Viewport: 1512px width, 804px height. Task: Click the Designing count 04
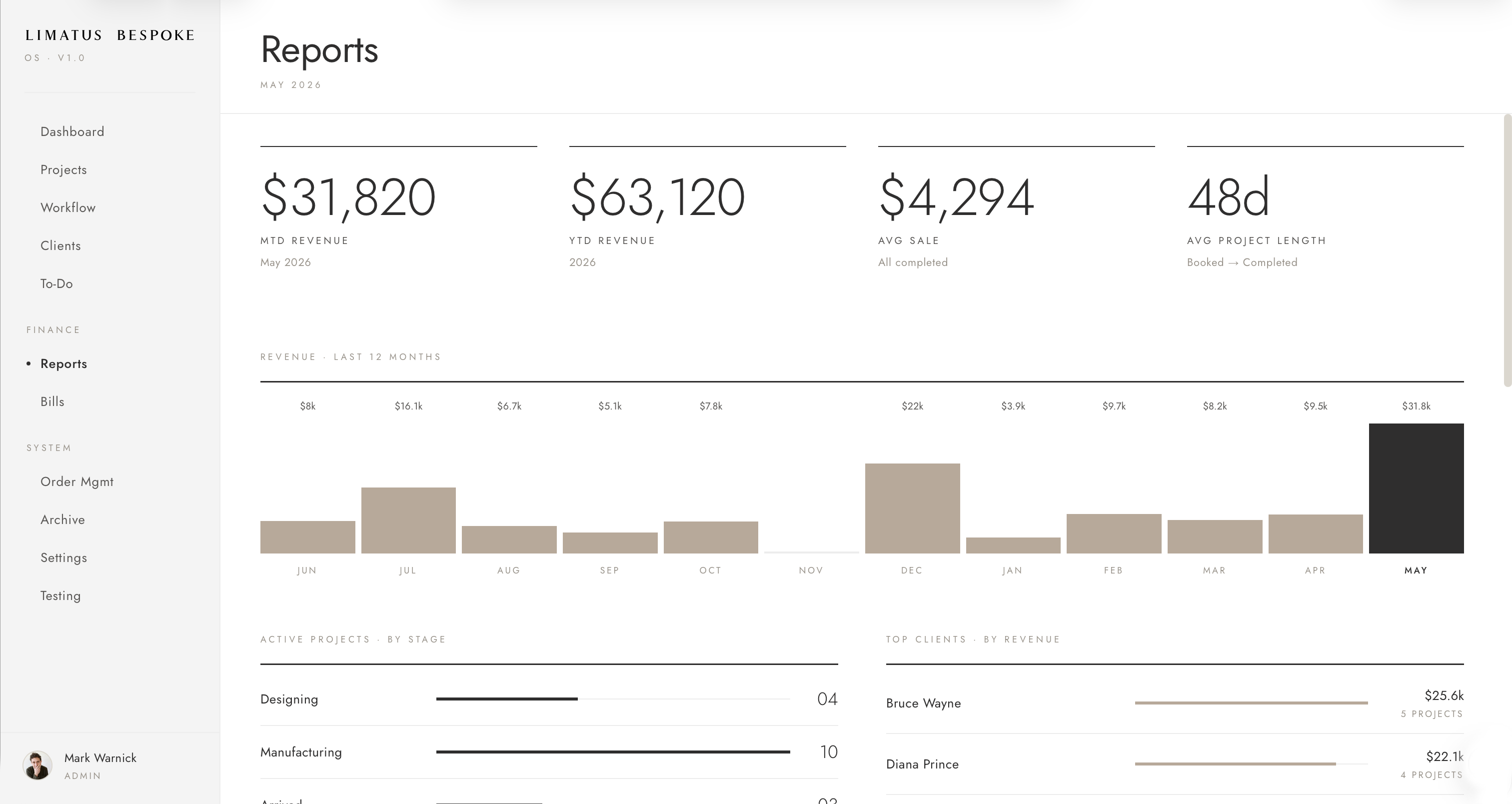click(827, 699)
